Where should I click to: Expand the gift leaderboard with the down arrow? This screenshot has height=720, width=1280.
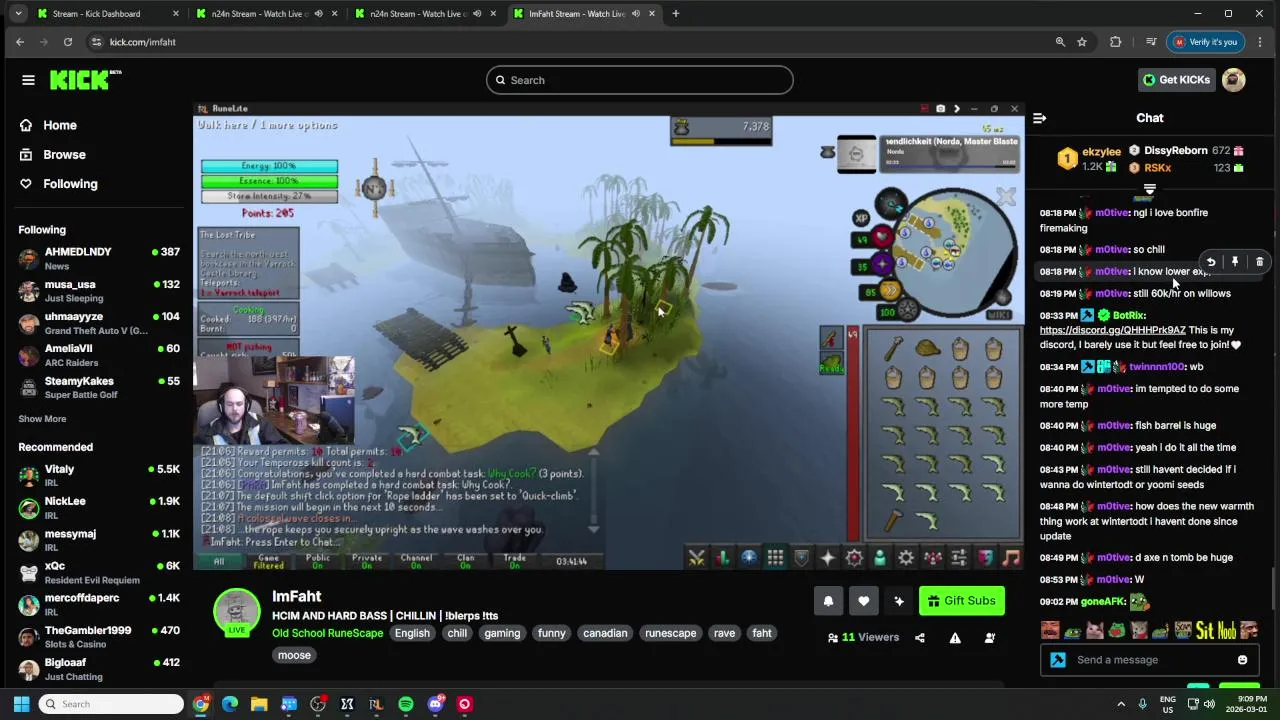coord(1150,189)
